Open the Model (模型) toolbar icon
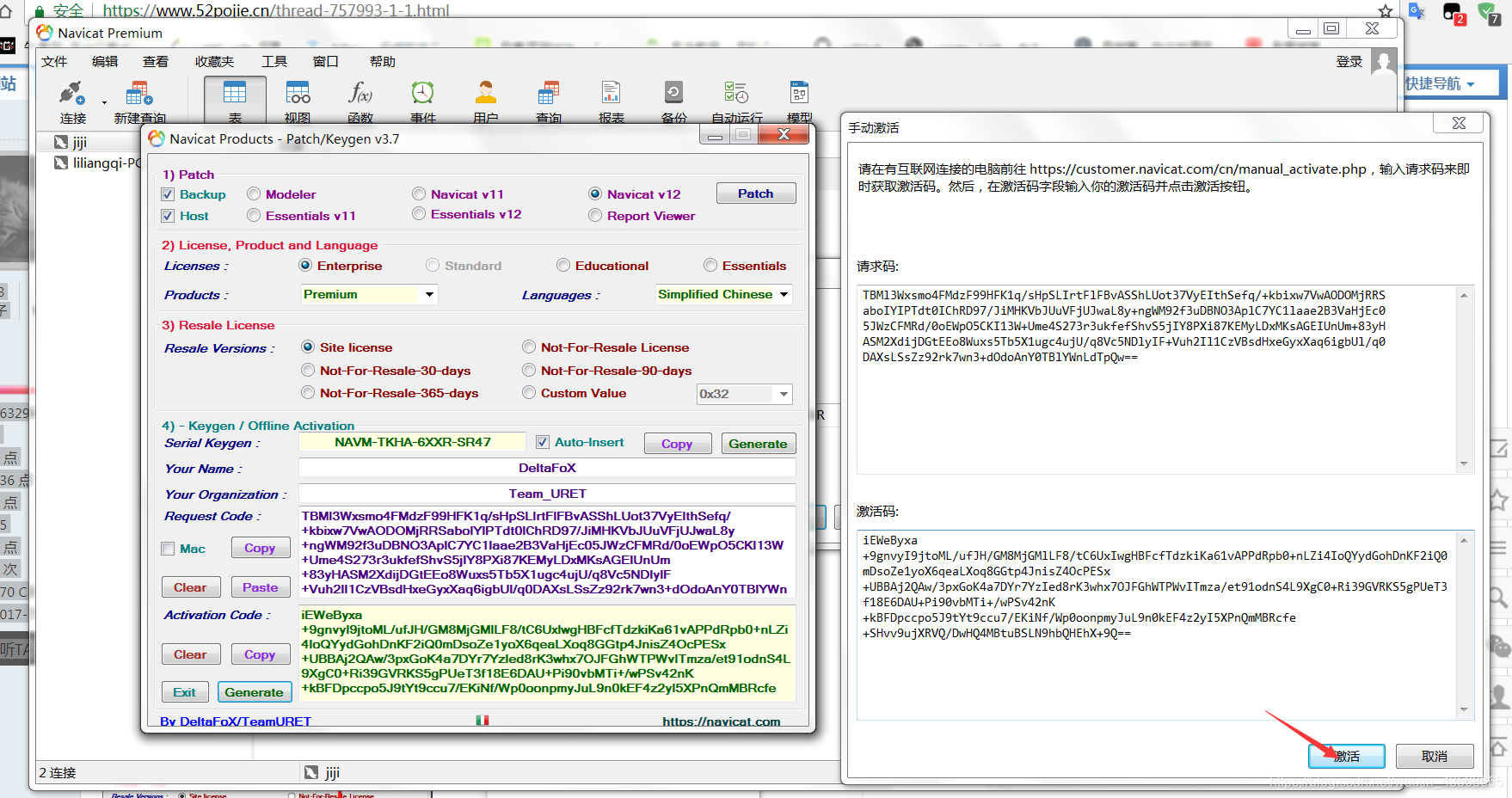Image resolution: width=1512 pixels, height=798 pixels. tap(800, 101)
